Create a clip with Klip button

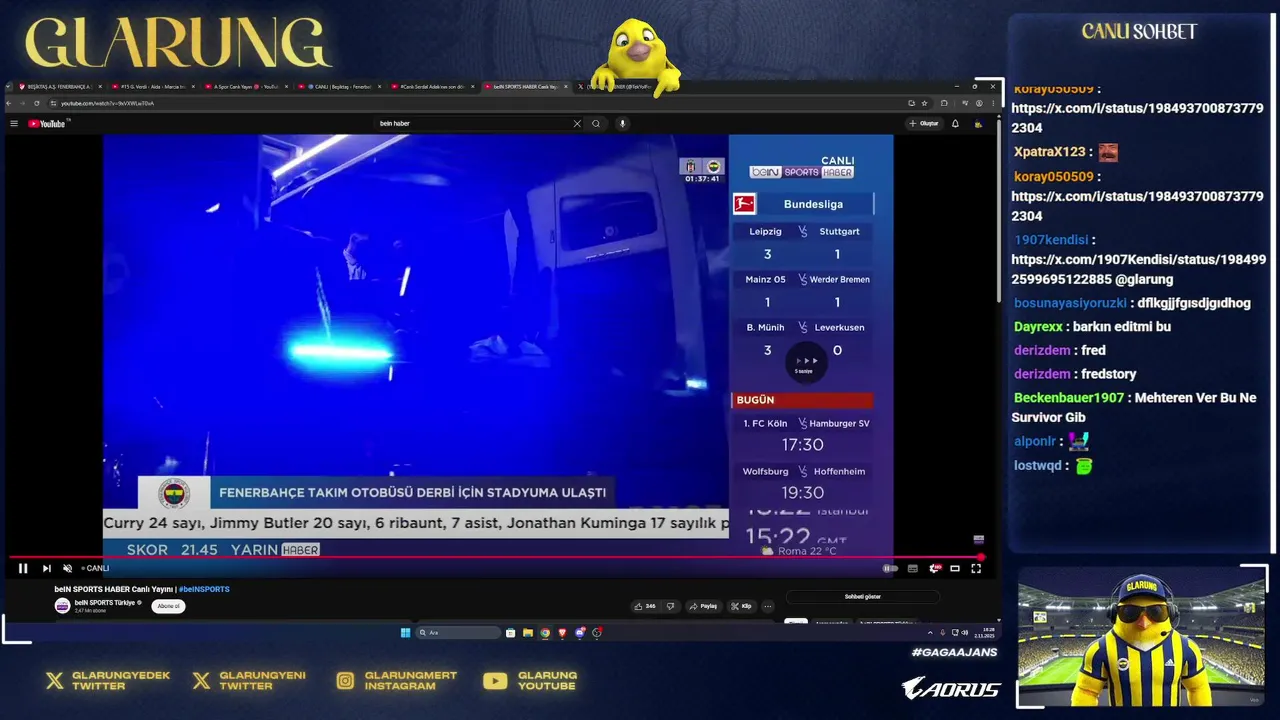741,606
